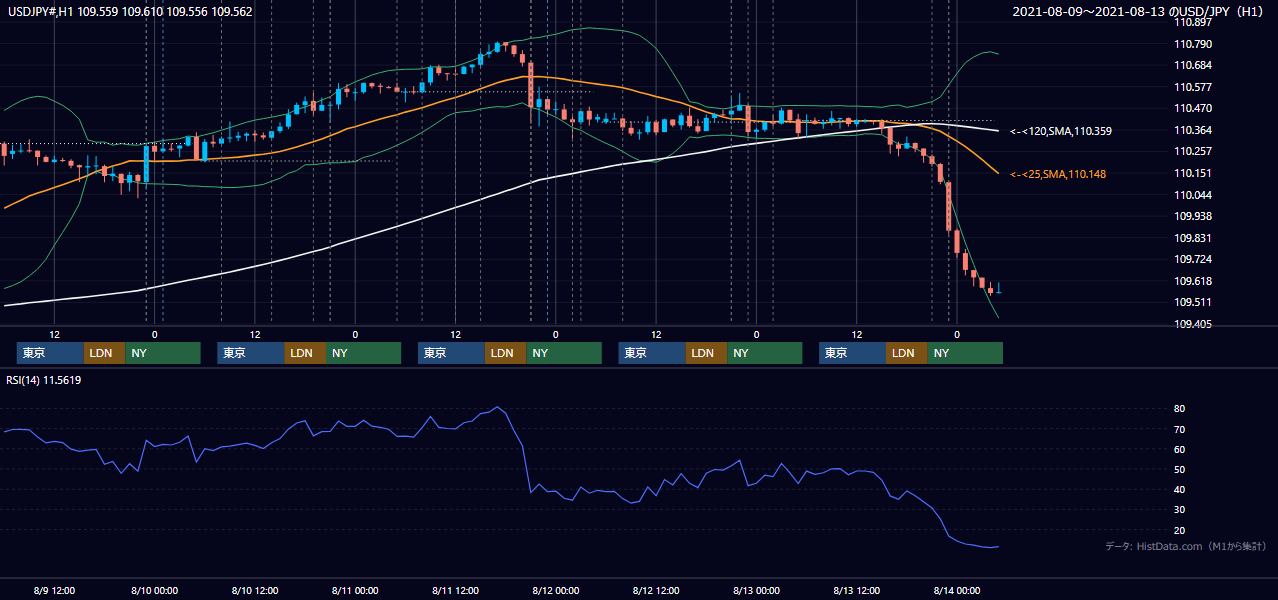
Task: Click price axis value 110.684
Action: pyautogui.click(x=1191, y=66)
